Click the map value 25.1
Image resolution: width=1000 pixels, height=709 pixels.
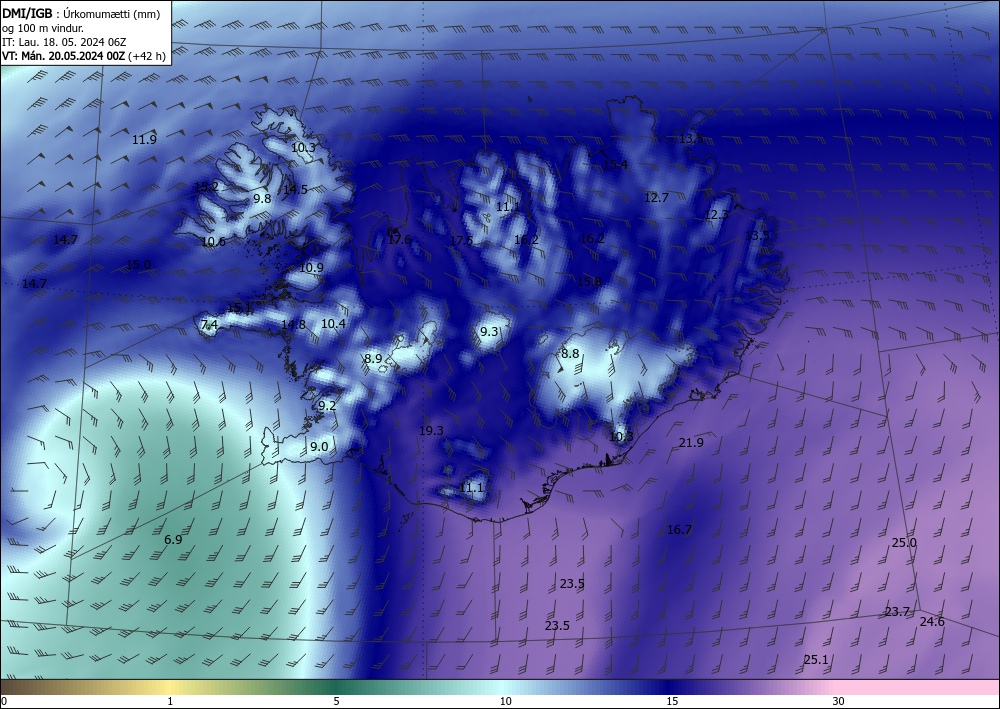[x=816, y=660]
